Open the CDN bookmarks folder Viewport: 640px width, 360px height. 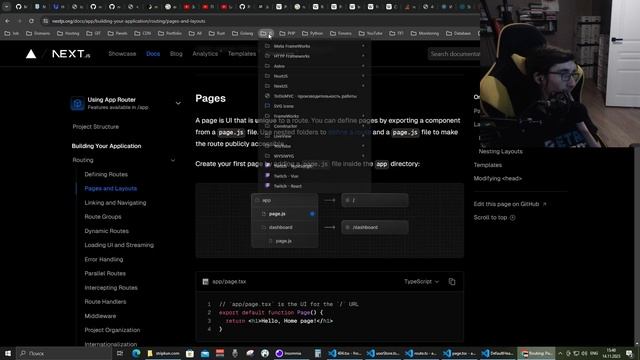[x=143, y=33]
